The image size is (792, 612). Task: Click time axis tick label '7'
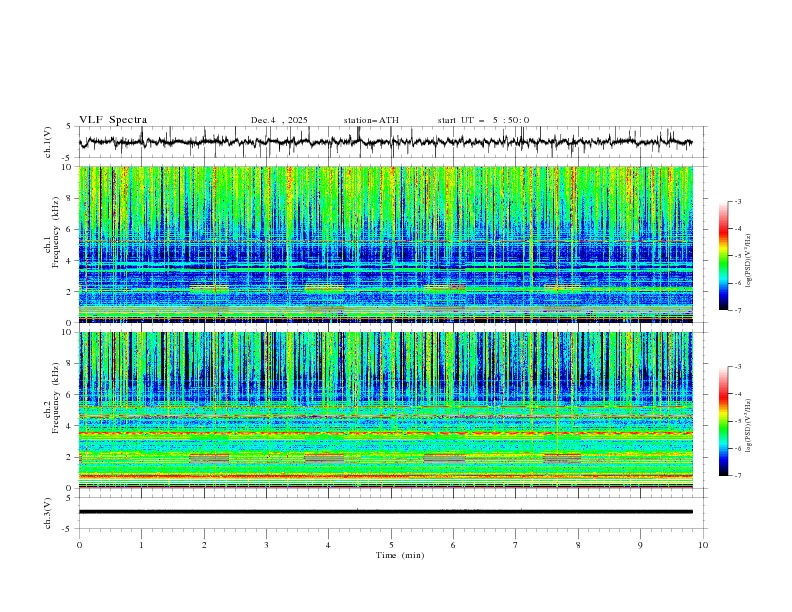[x=516, y=545]
